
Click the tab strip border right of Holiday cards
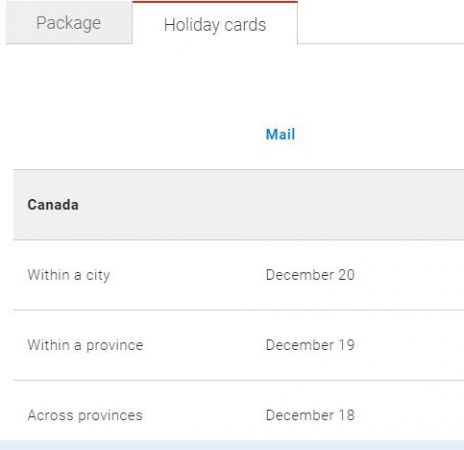pos(381,43)
